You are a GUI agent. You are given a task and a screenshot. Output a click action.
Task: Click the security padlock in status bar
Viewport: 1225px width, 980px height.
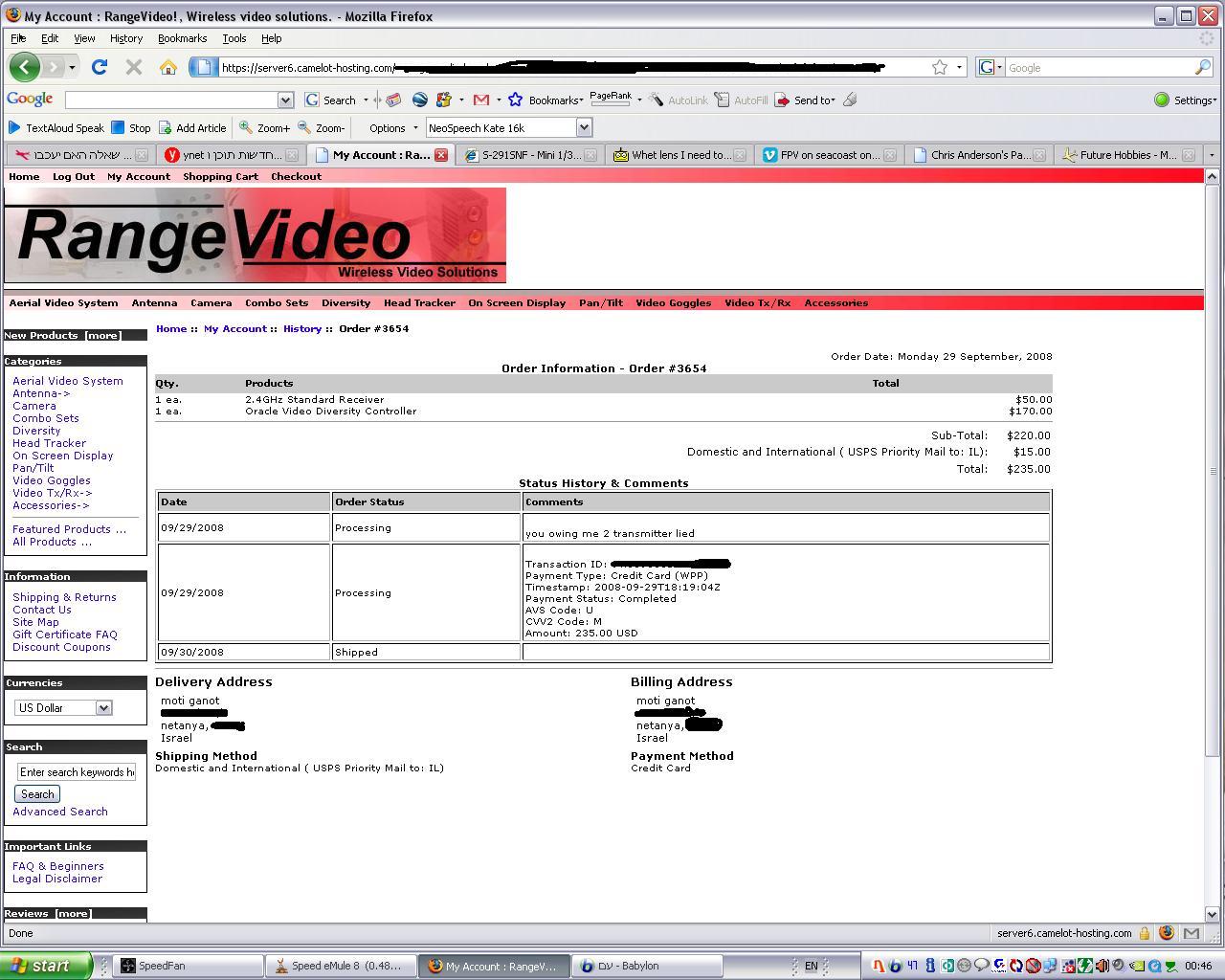[1144, 933]
